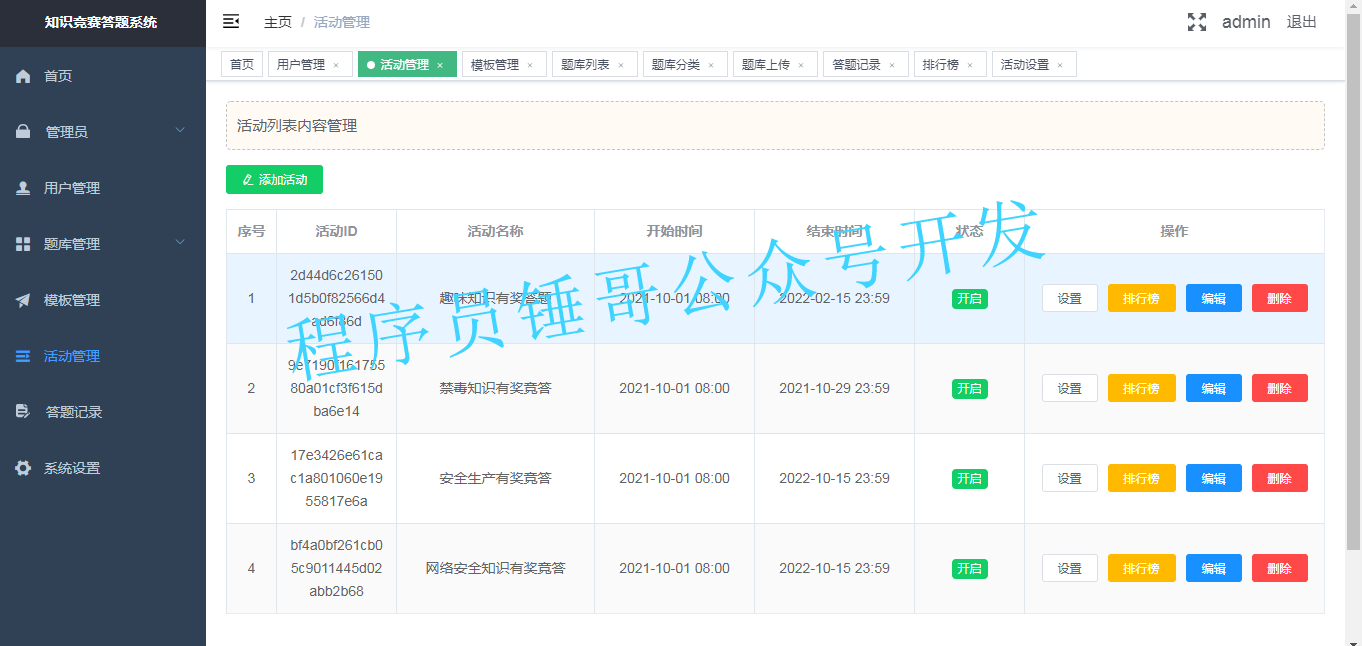1362x646 pixels.
Task: Click 设置 for 网络安全知识有奖竞答
Action: (x=1070, y=568)
